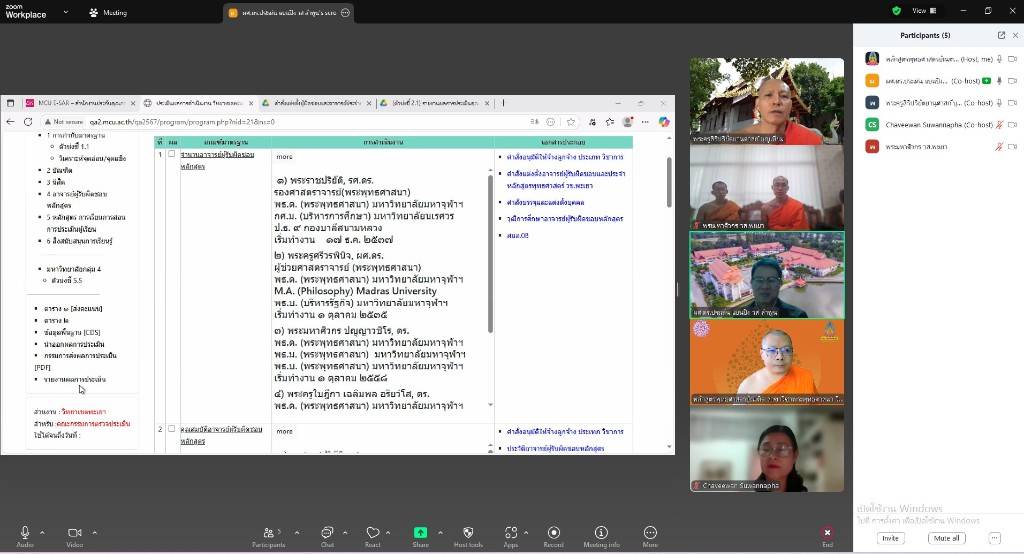Screen dimensions: 1024x554
Task: Tick the checkbox in table row 2
Action: pos(172,429)
